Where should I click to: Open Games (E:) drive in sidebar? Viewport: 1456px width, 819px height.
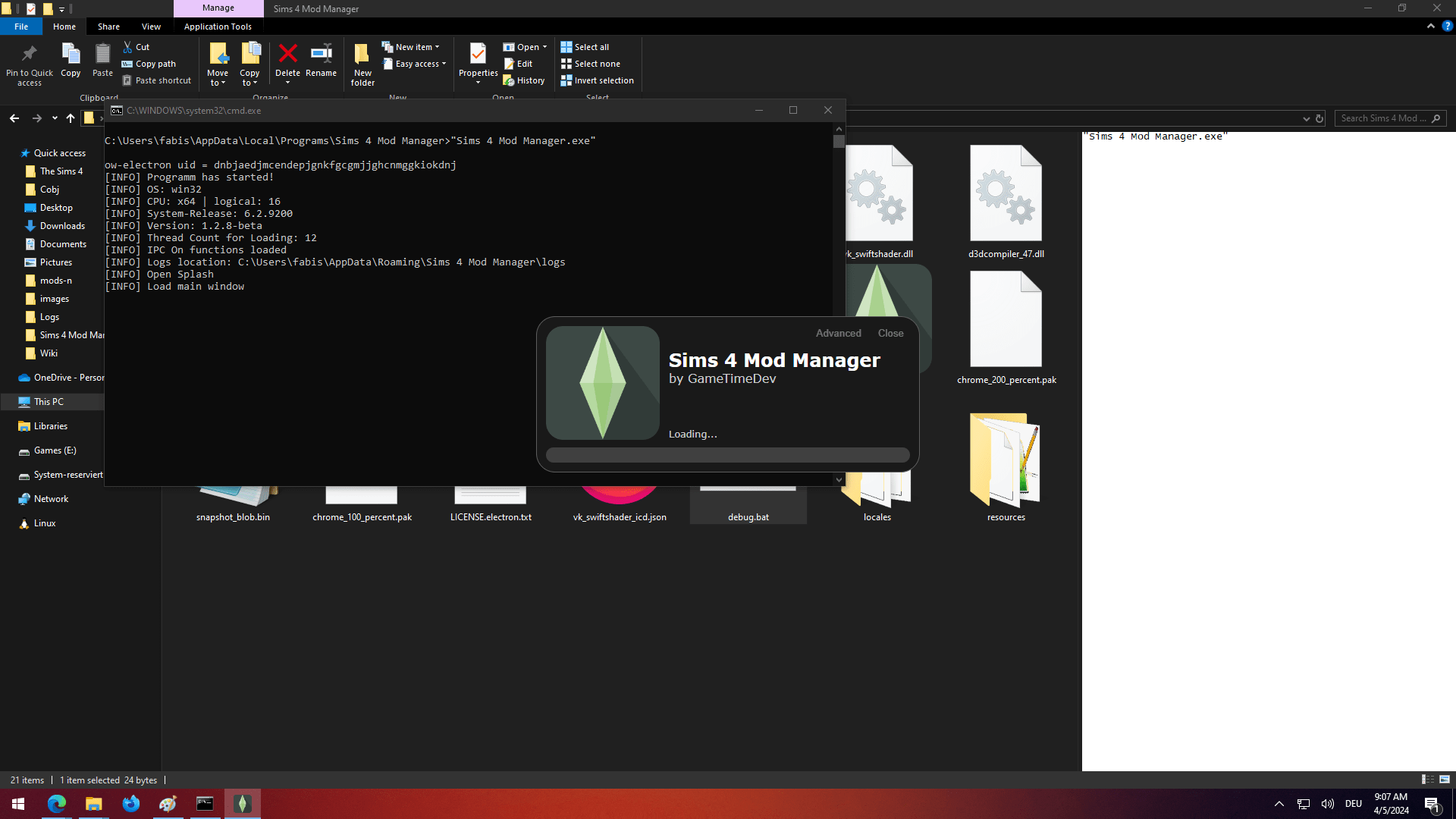click(55, 450)
